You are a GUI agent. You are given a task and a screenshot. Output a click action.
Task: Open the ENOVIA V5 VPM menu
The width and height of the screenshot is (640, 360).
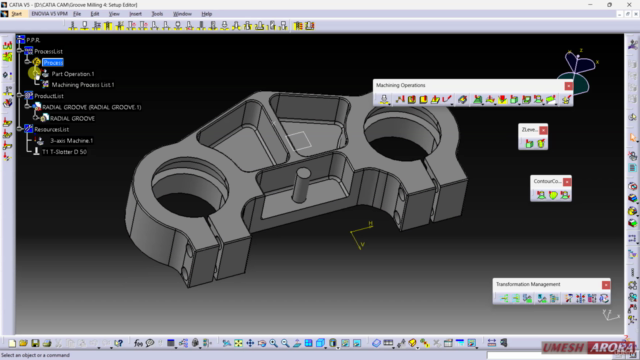49,14
